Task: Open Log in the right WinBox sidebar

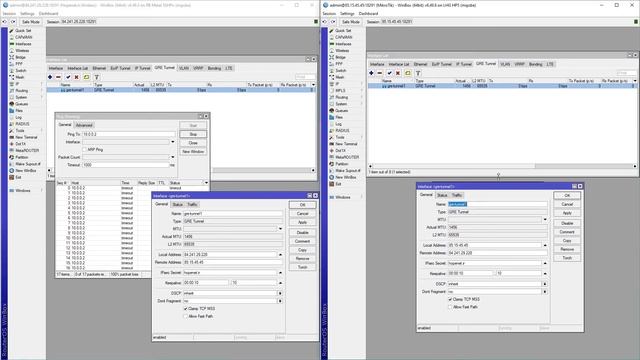Action: point(338,124)
